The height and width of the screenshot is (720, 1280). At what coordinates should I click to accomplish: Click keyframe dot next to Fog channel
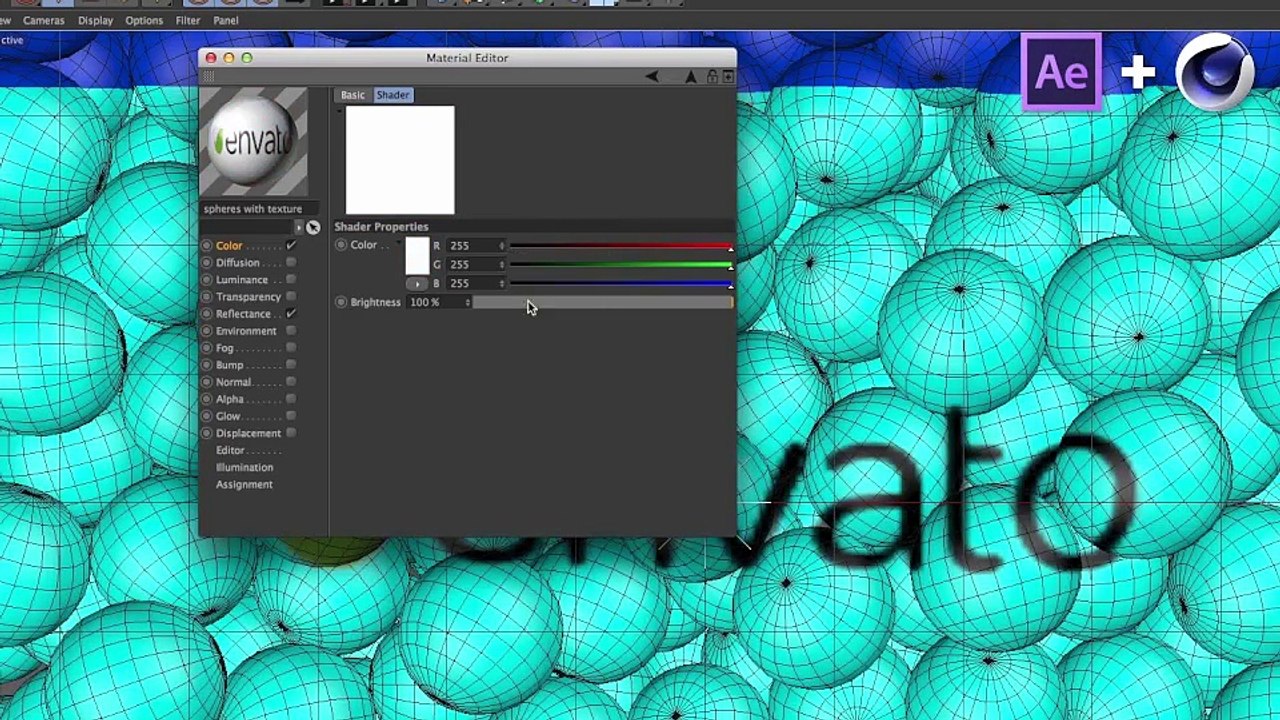207,348
